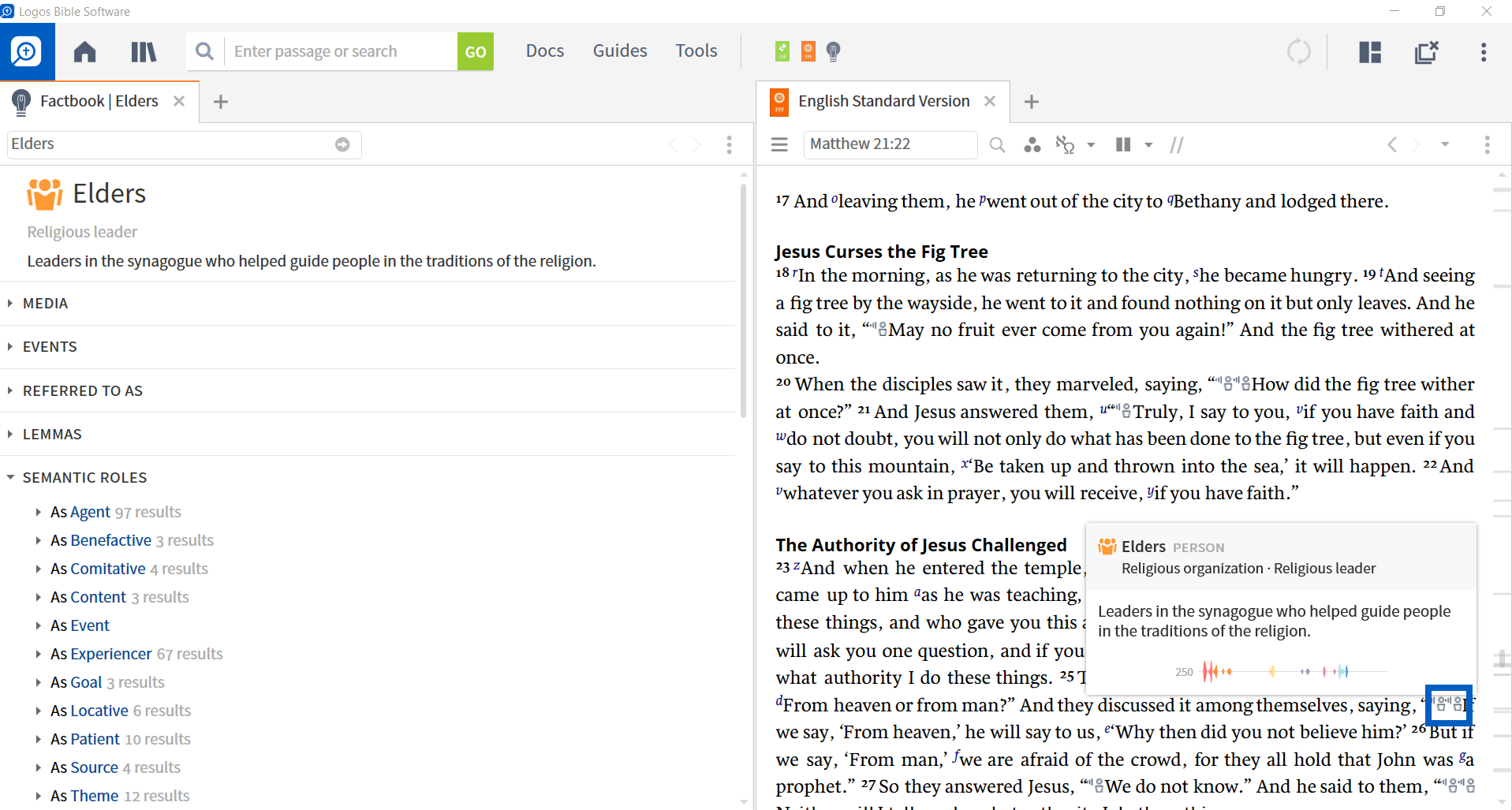Open the Layouts icon
The width and height of the screenshot is (1512, 810).
tap(1370, 52)
